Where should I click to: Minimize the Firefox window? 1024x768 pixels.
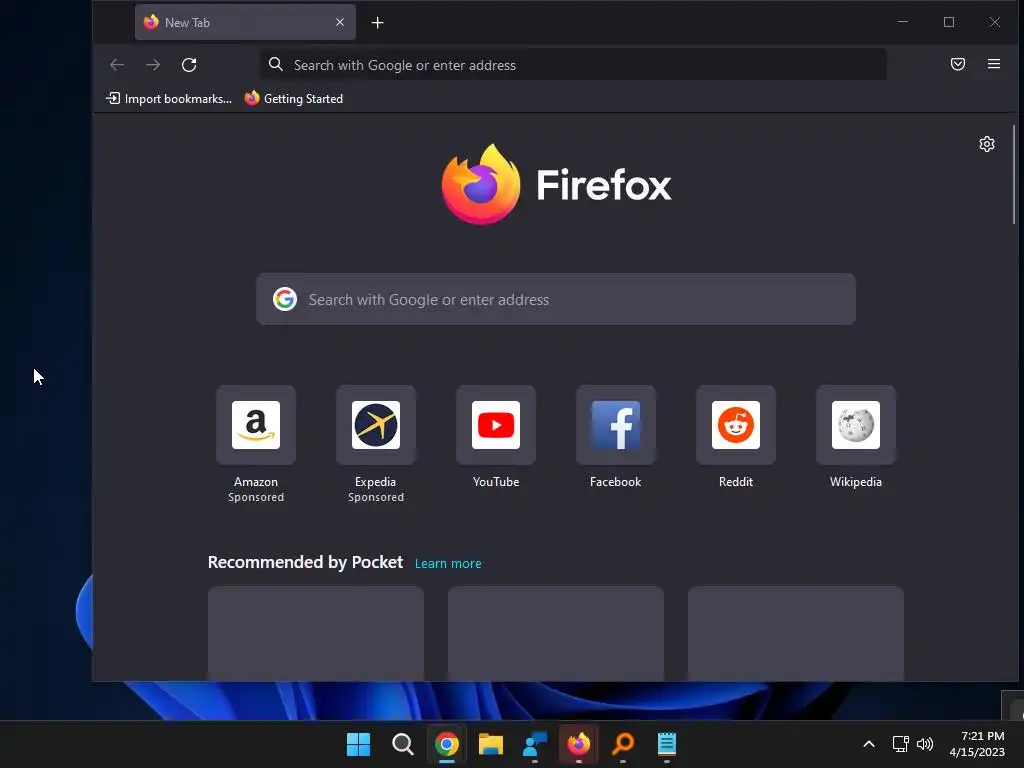[x=903, y=22]
